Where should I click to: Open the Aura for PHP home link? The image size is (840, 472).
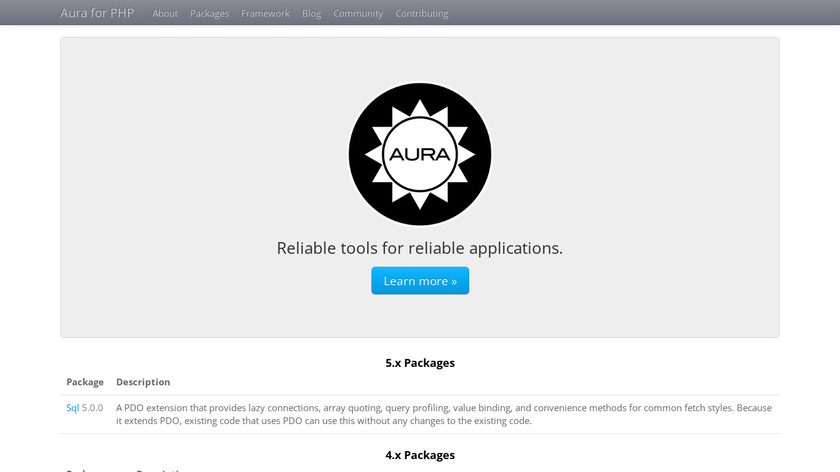[97, 13]
